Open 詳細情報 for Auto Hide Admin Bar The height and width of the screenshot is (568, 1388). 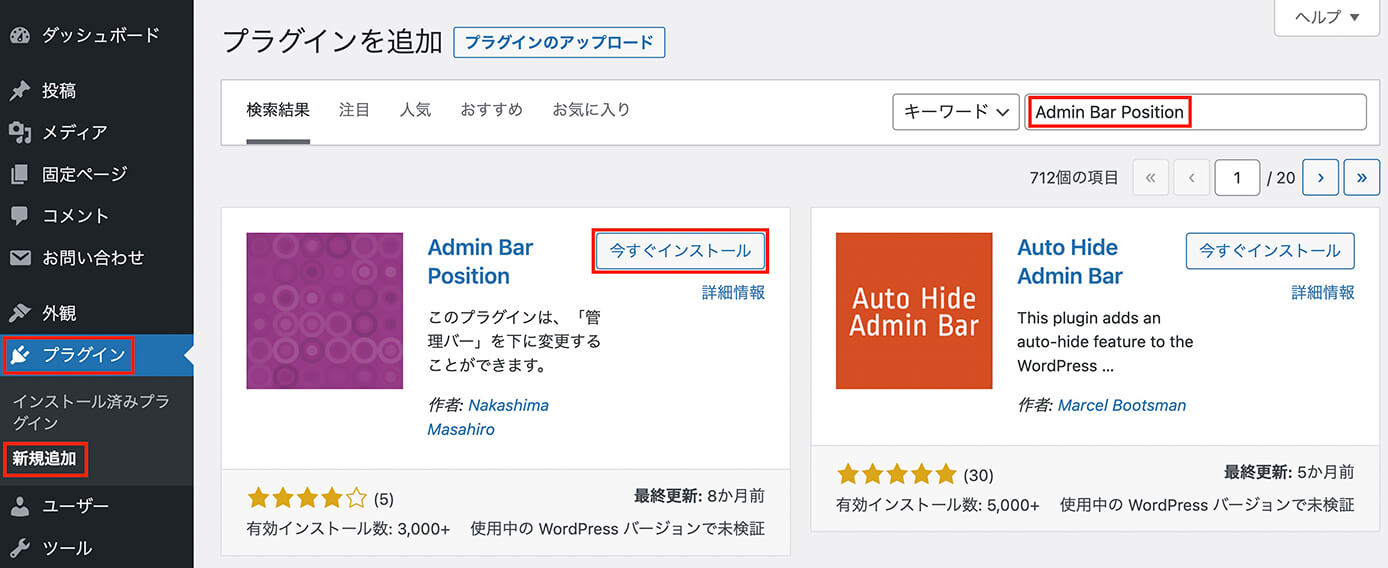(1323, 292)
